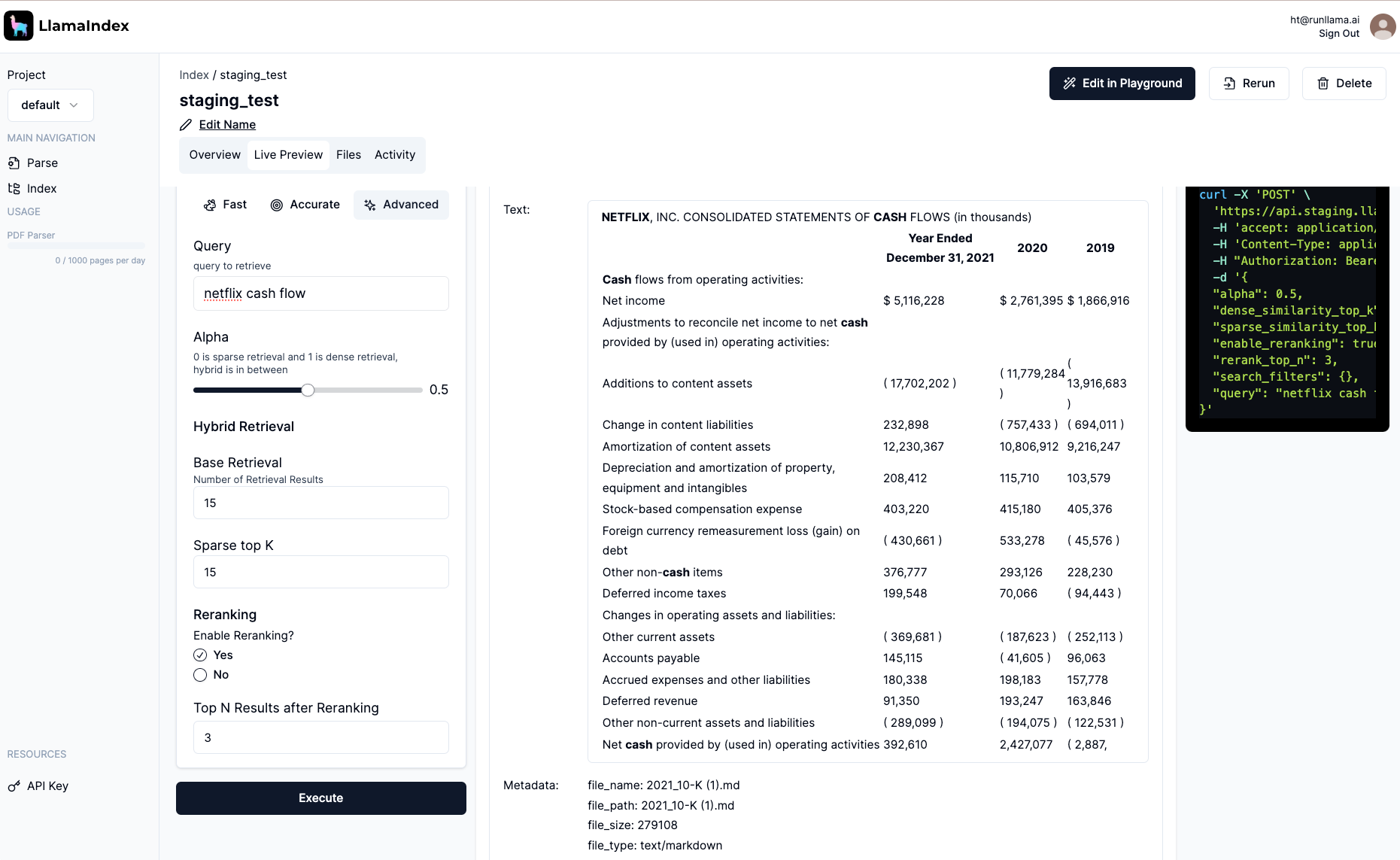Select the Accurate retrieval mode
This screenshot has height=860, width=1400.
click(305, 205)
